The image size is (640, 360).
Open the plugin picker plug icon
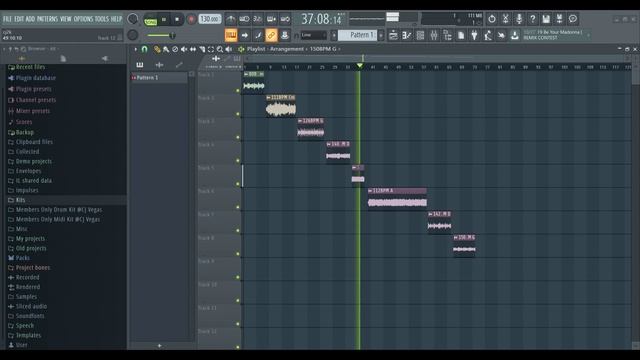tap(474, 36)
